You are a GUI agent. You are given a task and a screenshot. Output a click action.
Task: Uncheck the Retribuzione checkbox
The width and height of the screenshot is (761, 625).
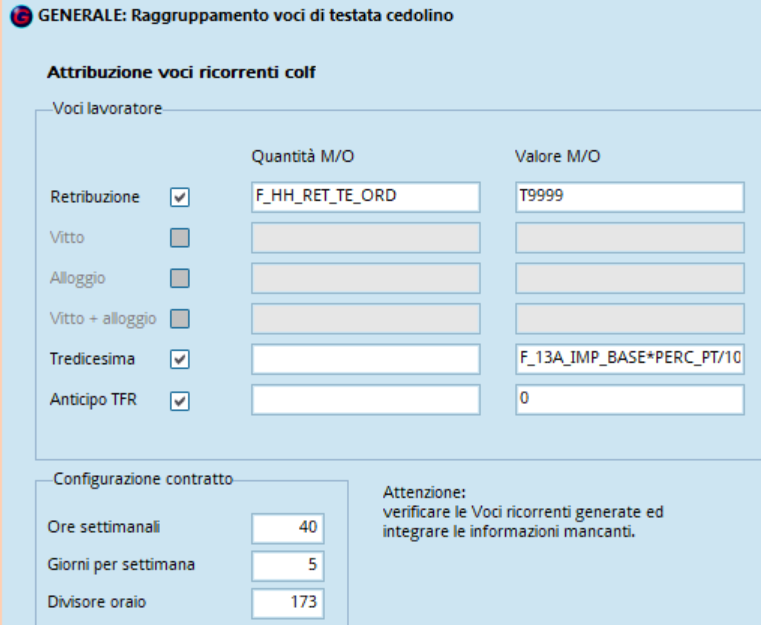[180, 197]
